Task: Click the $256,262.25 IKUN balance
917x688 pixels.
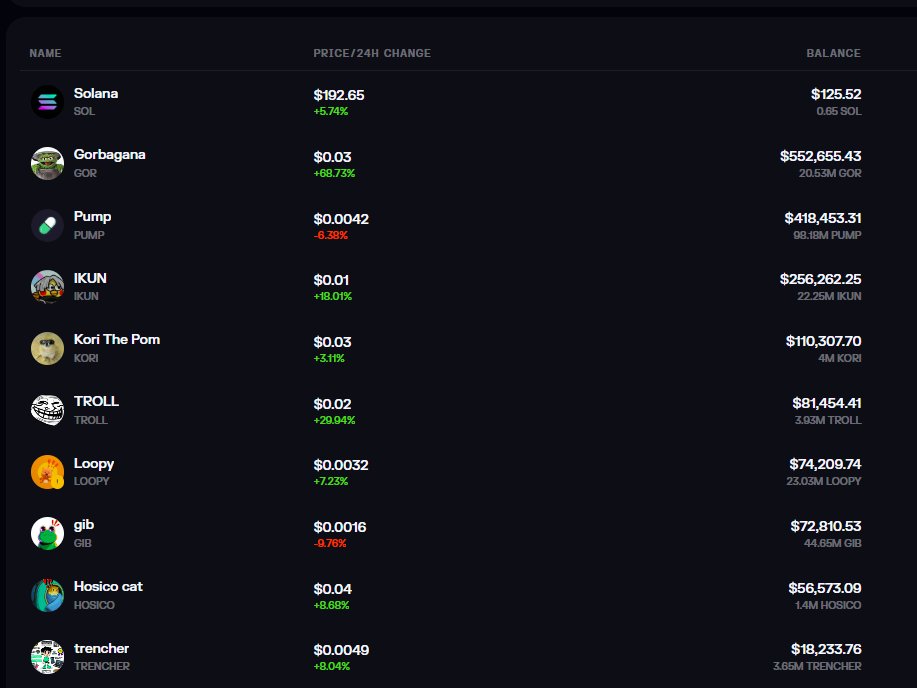Action: tap(821, 279)
